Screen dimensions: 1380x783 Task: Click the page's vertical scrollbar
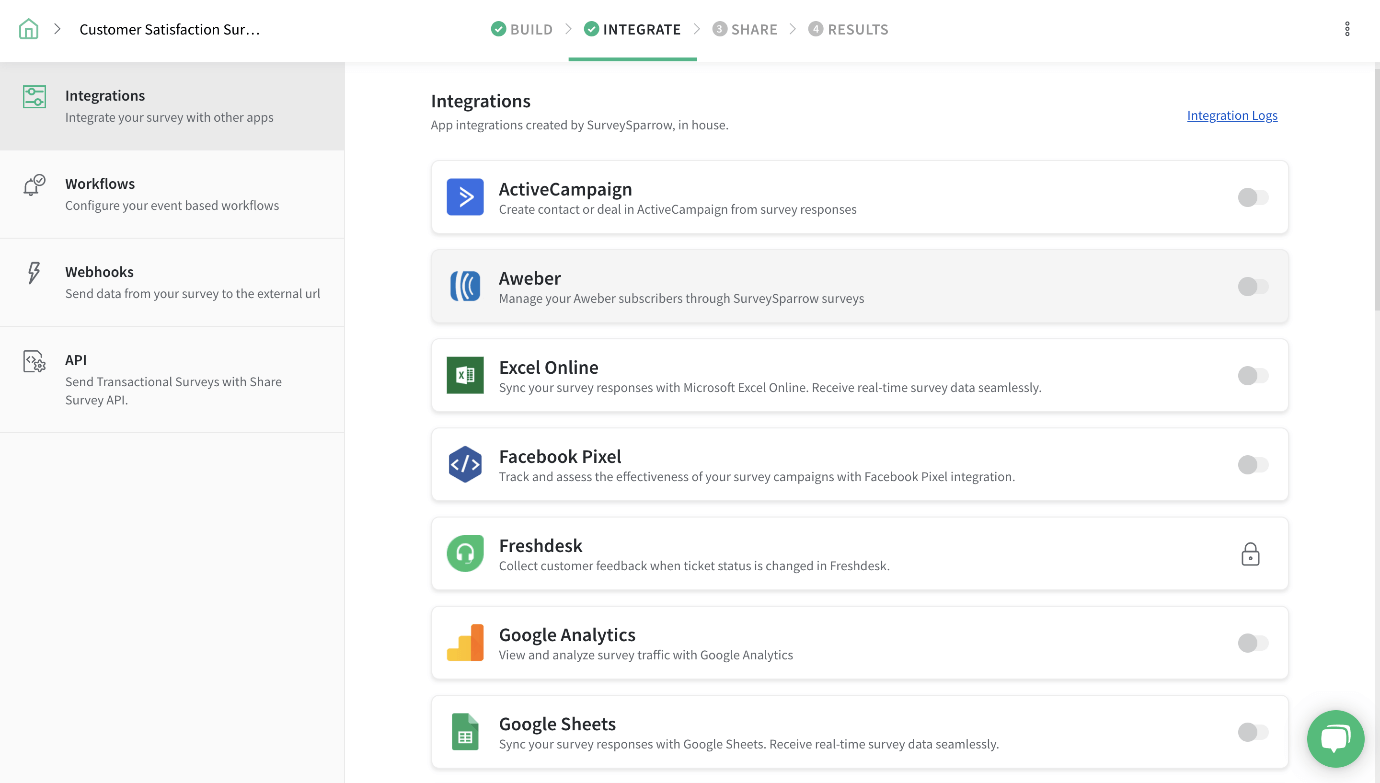coord(1376,190)
